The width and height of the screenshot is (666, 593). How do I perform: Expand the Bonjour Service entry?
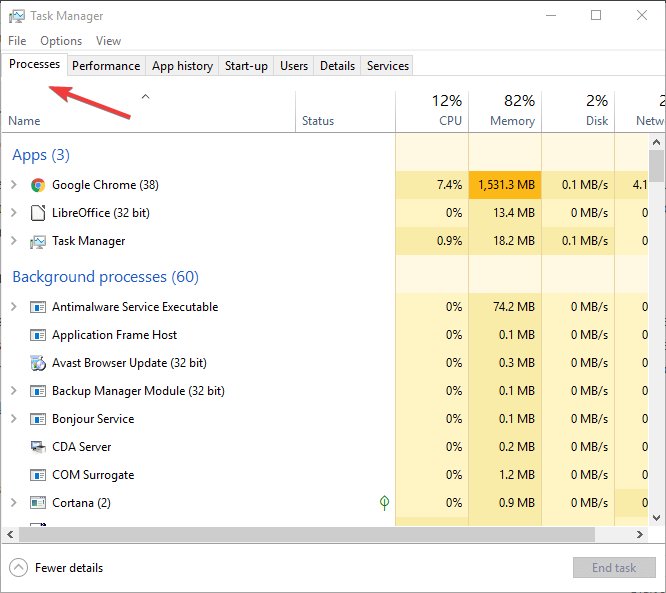(14, 419)
